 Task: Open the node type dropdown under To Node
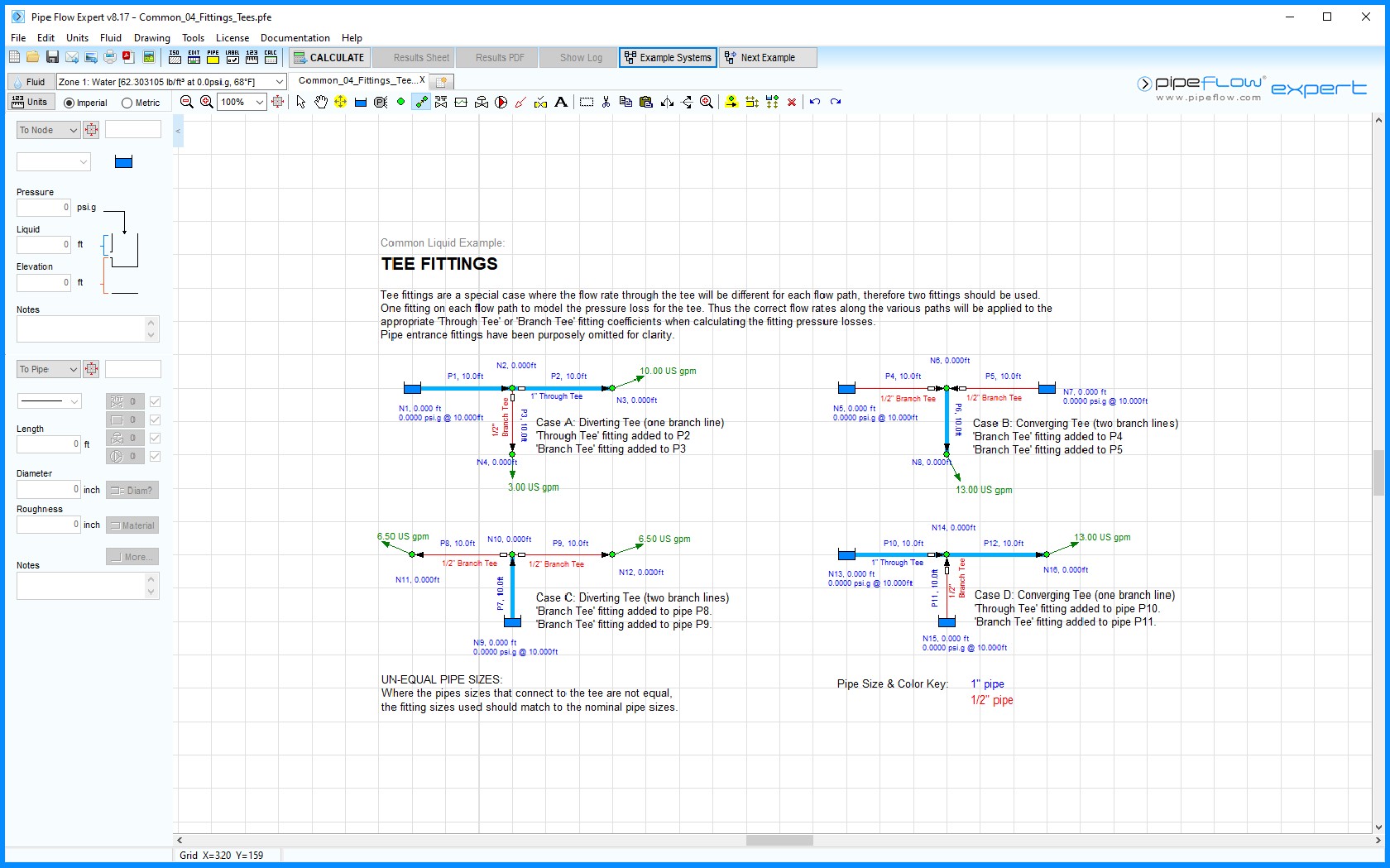coord(53,162)
